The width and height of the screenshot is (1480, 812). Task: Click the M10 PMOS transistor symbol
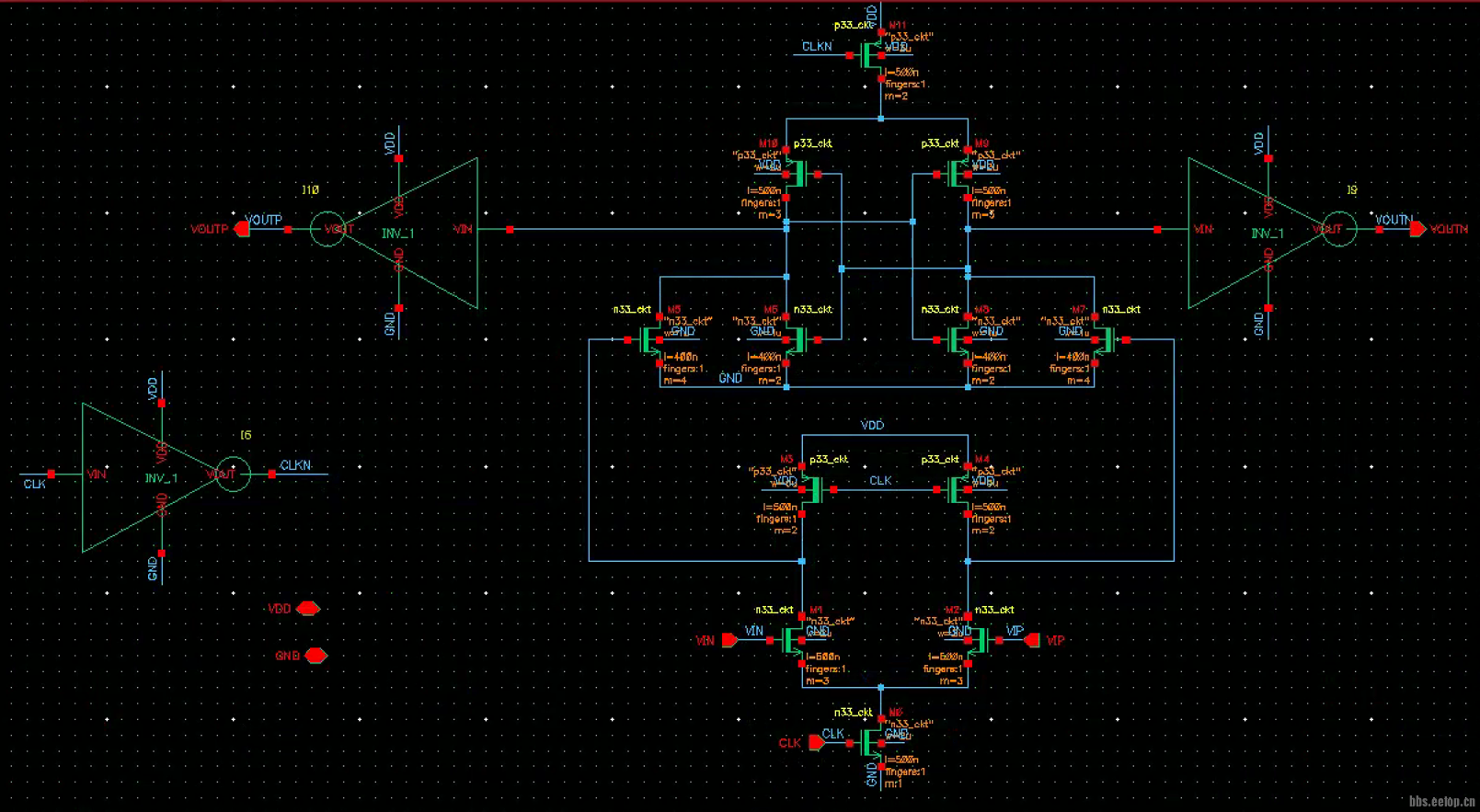[797, 174]
